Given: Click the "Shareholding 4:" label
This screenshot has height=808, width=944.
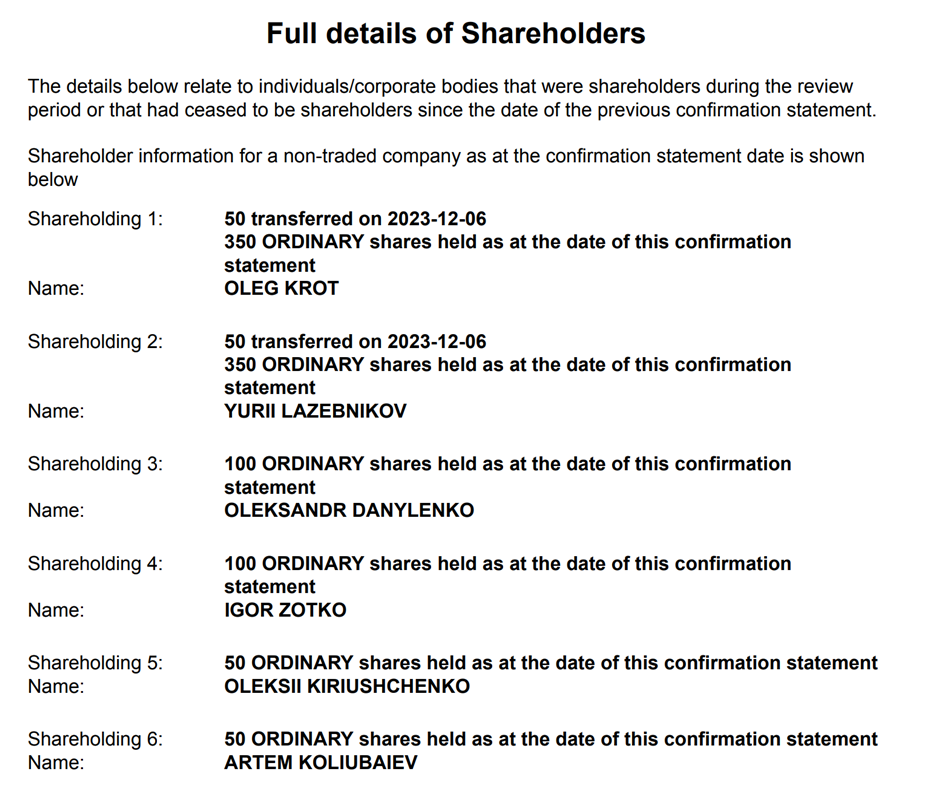Looking at the screenshot, I should click(x=95, y=563).
